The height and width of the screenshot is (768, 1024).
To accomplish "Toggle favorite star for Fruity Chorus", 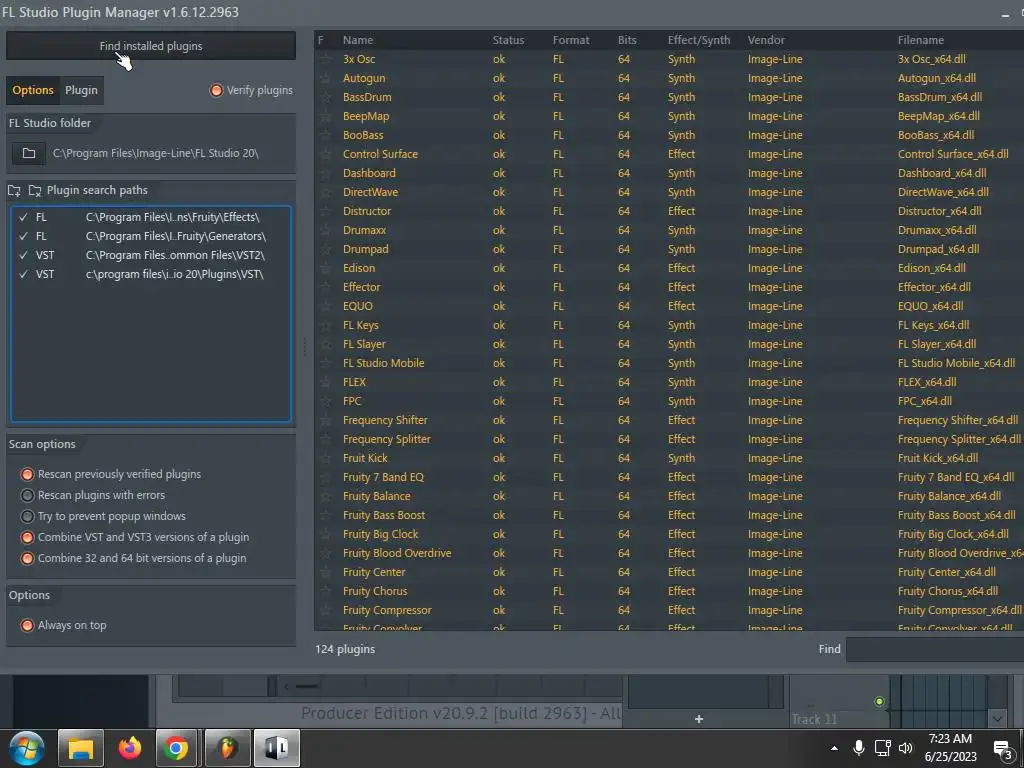I will tap(325, 591).
